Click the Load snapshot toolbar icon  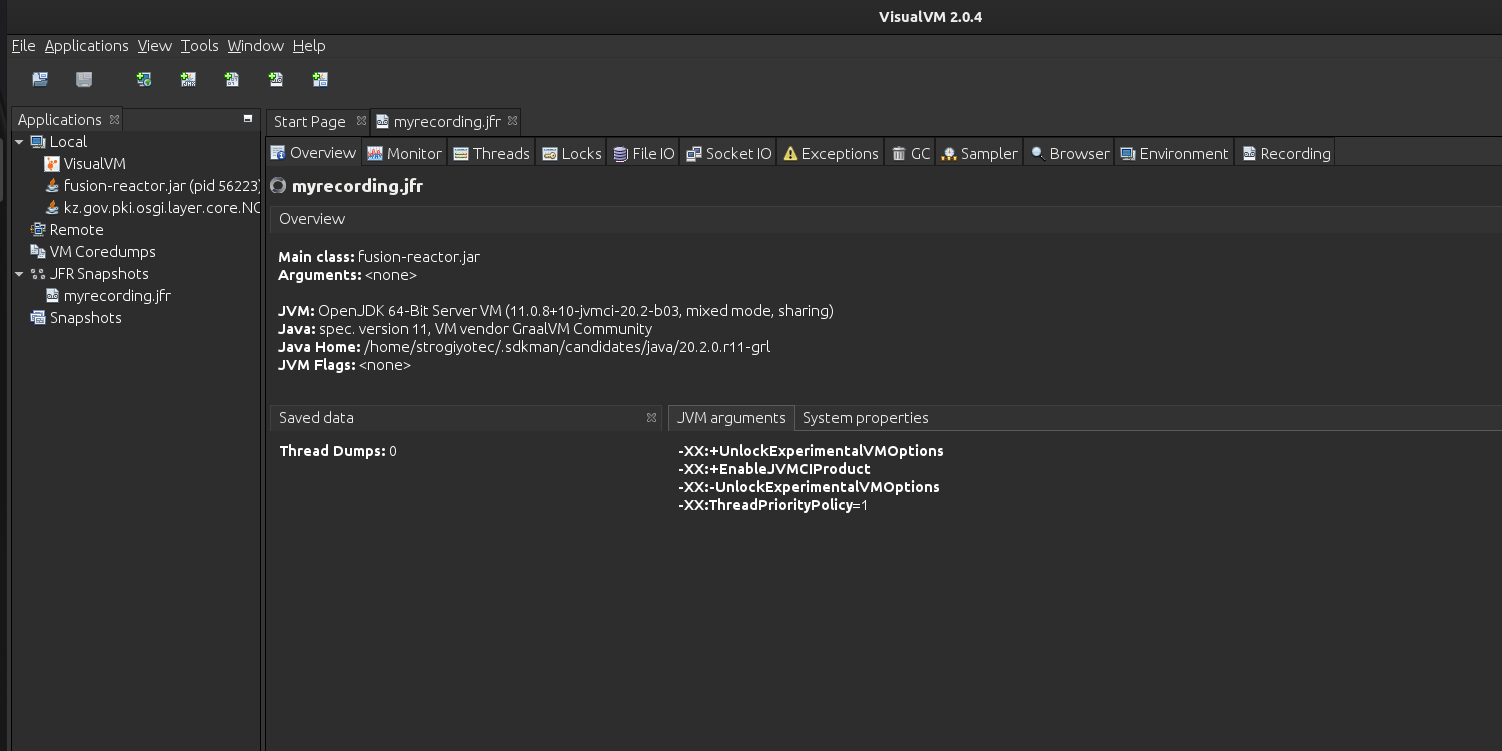pyautogui.click(x=40, y=79)
